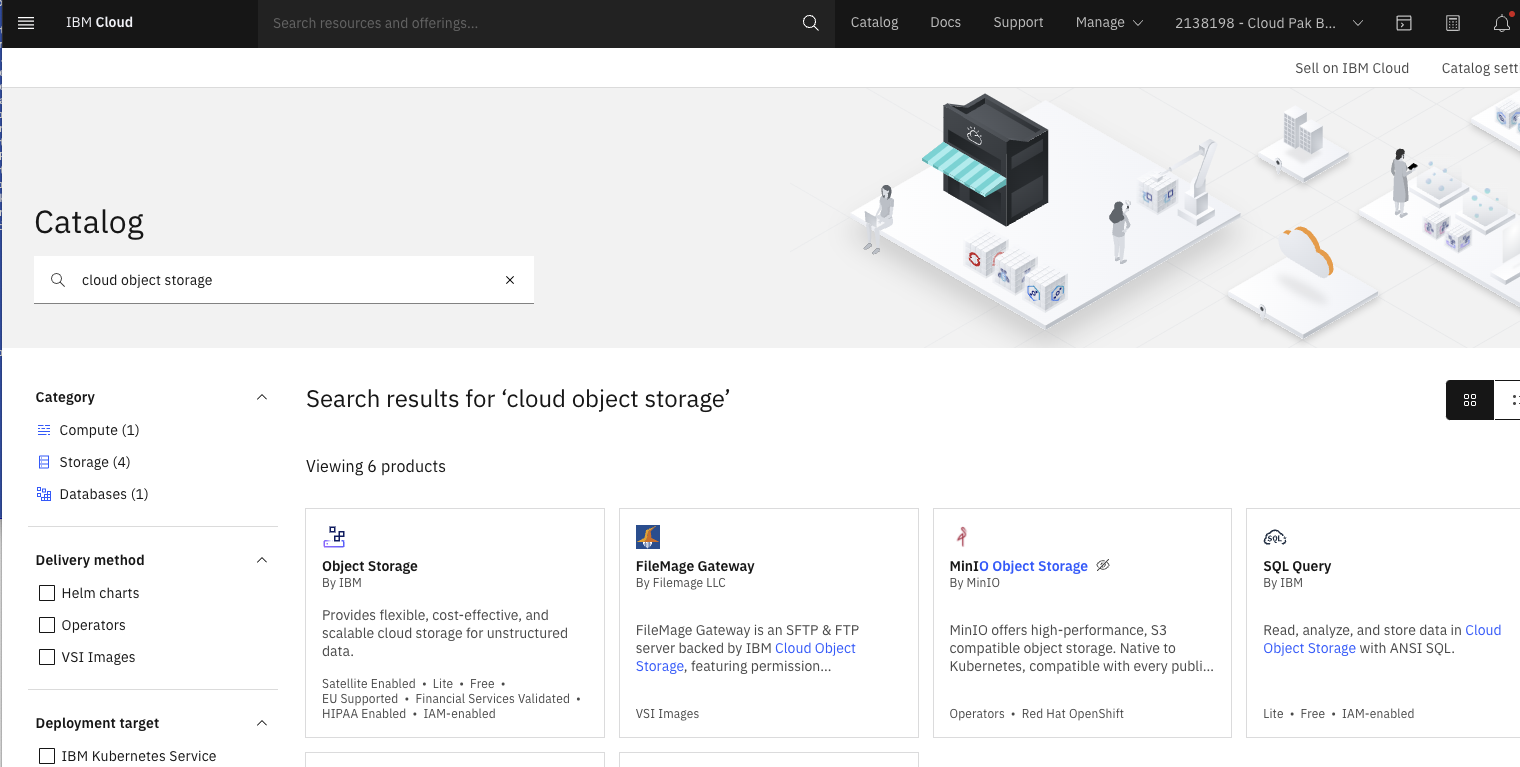The image size is (1520, 767).
Task: Click the 'By Filemage LLC' text
Action: (681, 583)
